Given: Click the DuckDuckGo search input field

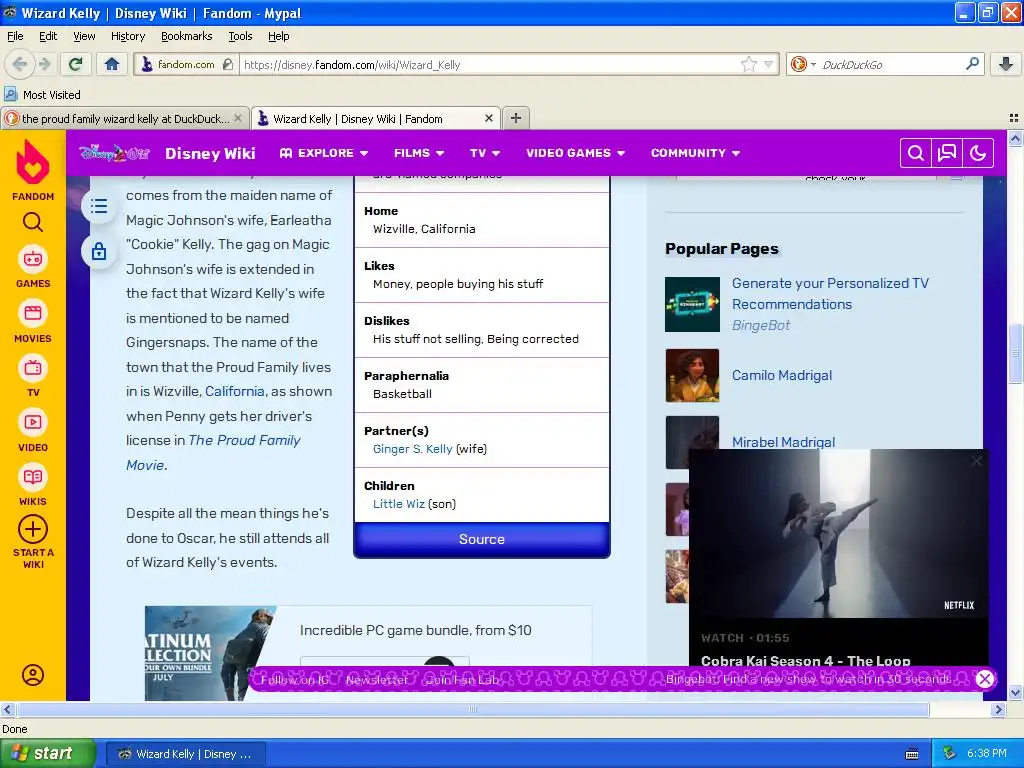Looking at the screenshot, I should (x=889, y=64).
